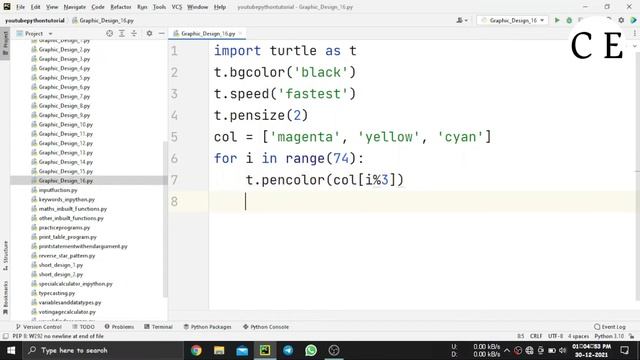Open the Event Log
Screen dimensions: 640x360
[x=610, y=327]
